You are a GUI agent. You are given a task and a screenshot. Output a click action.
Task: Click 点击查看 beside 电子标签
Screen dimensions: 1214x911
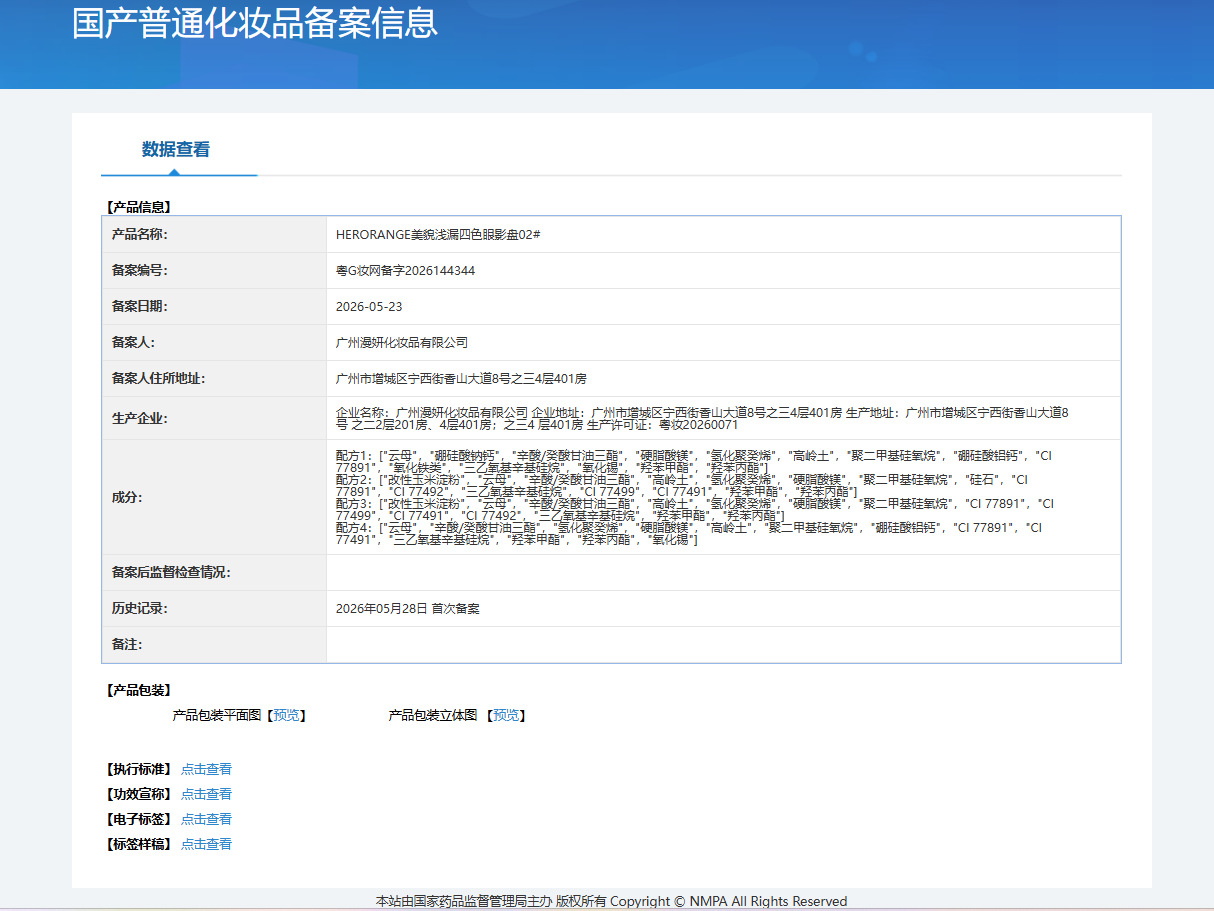pos(206,819)
